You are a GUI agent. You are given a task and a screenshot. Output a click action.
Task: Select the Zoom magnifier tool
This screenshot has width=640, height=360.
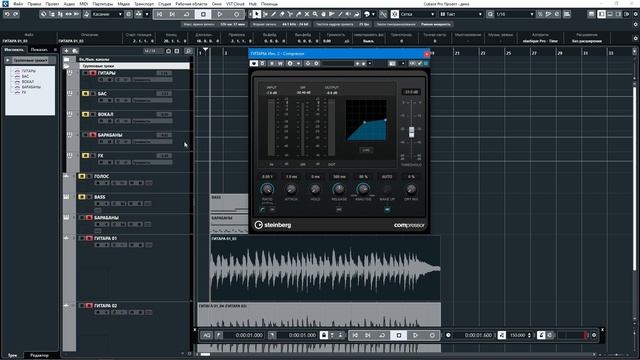point(315,14)
